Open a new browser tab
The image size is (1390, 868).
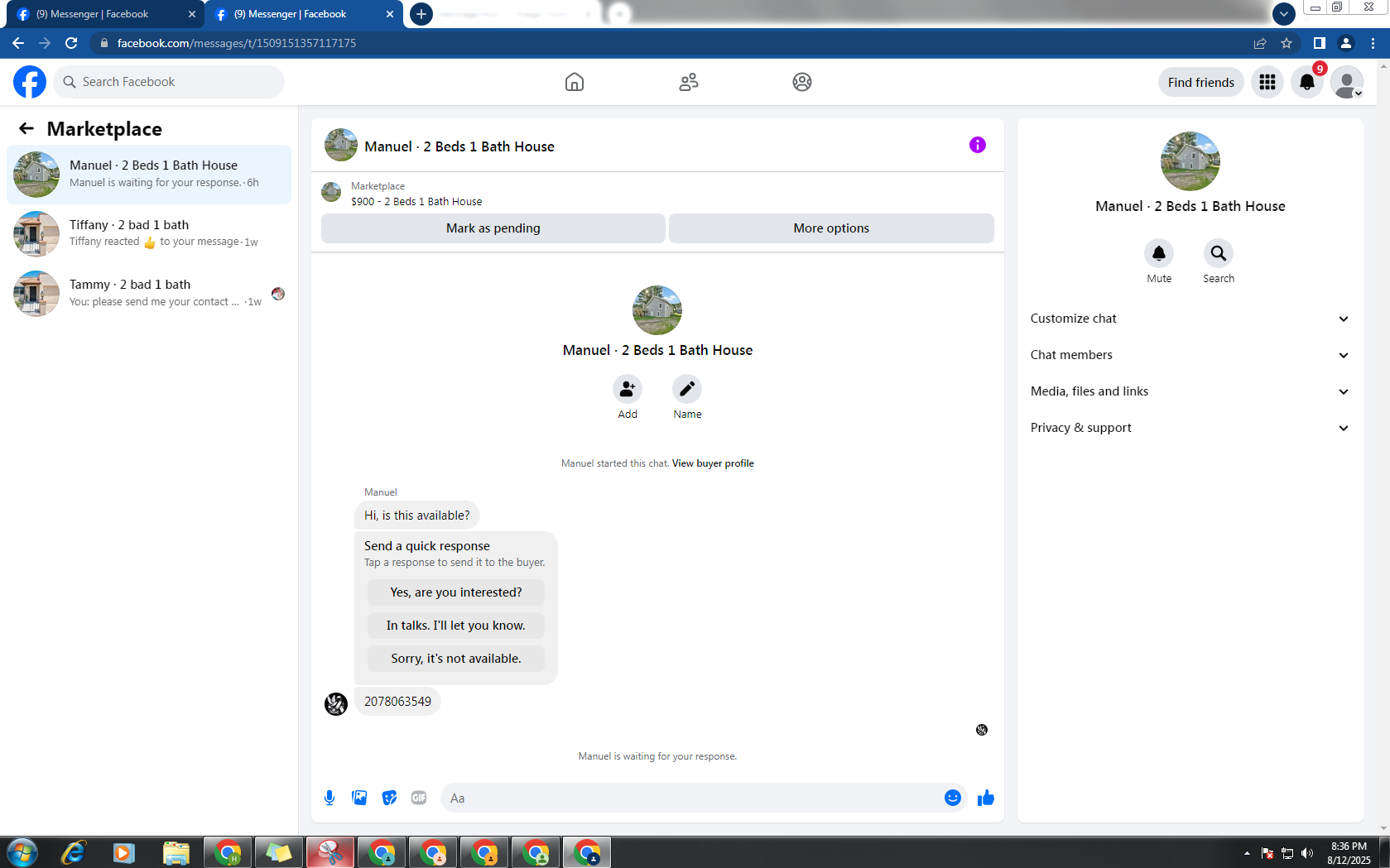click(x=421, y=14)
